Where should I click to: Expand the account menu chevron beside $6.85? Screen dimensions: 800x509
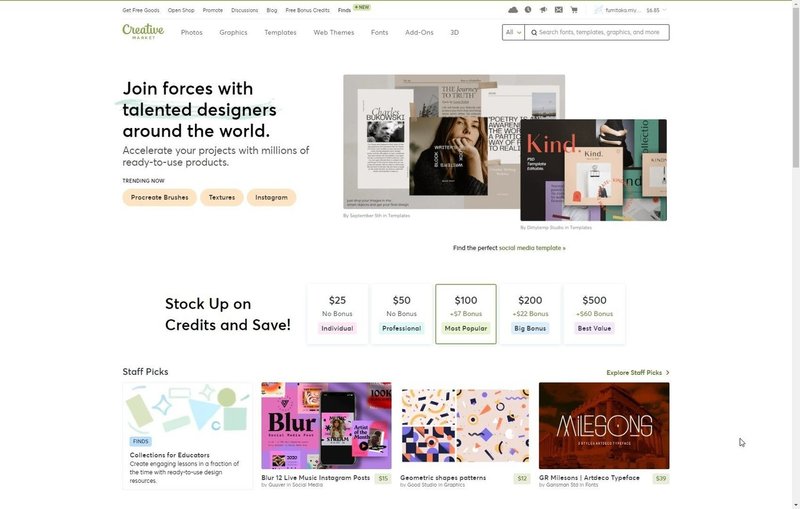click(664, 10)
